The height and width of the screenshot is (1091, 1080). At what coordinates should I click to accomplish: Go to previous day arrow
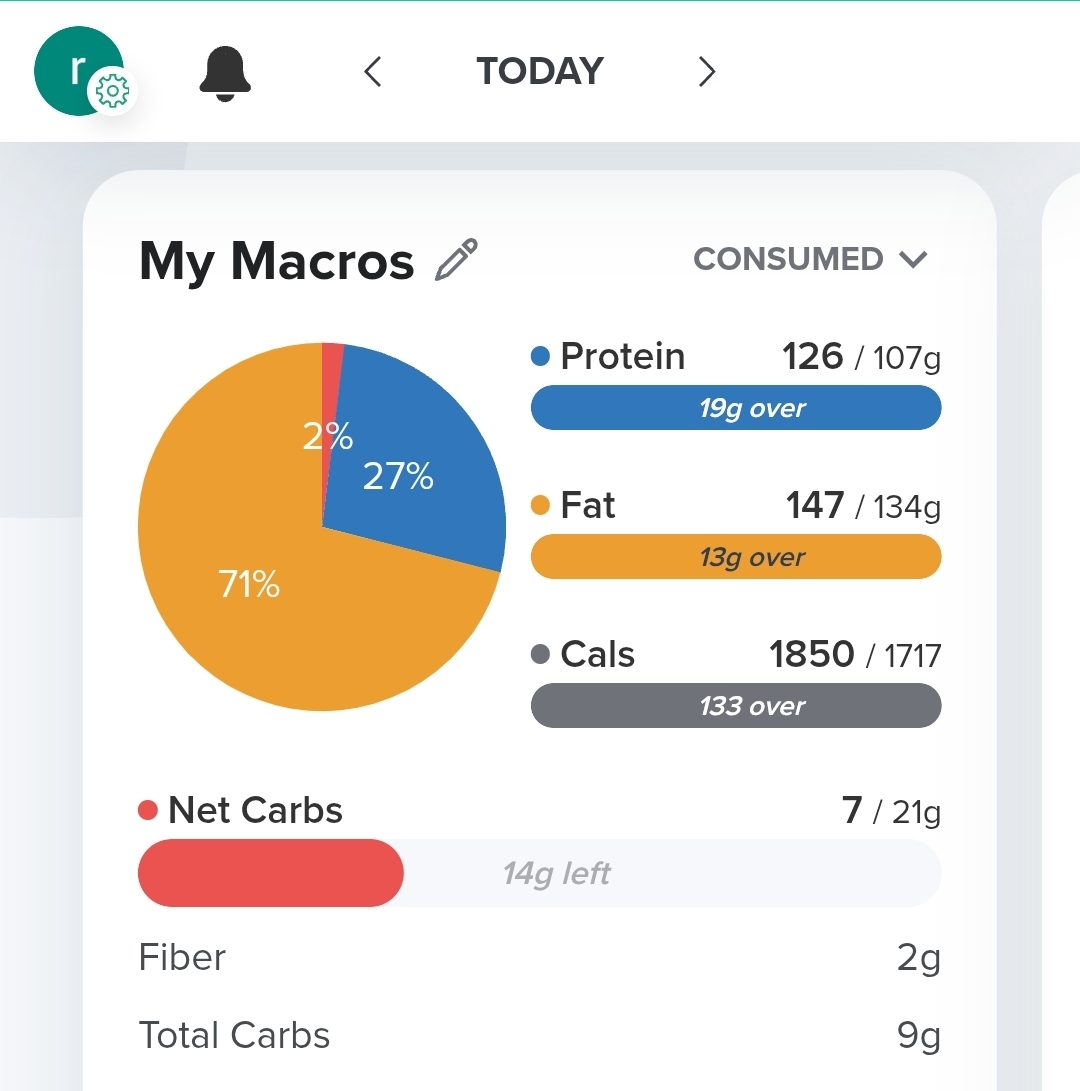[373, 72]
